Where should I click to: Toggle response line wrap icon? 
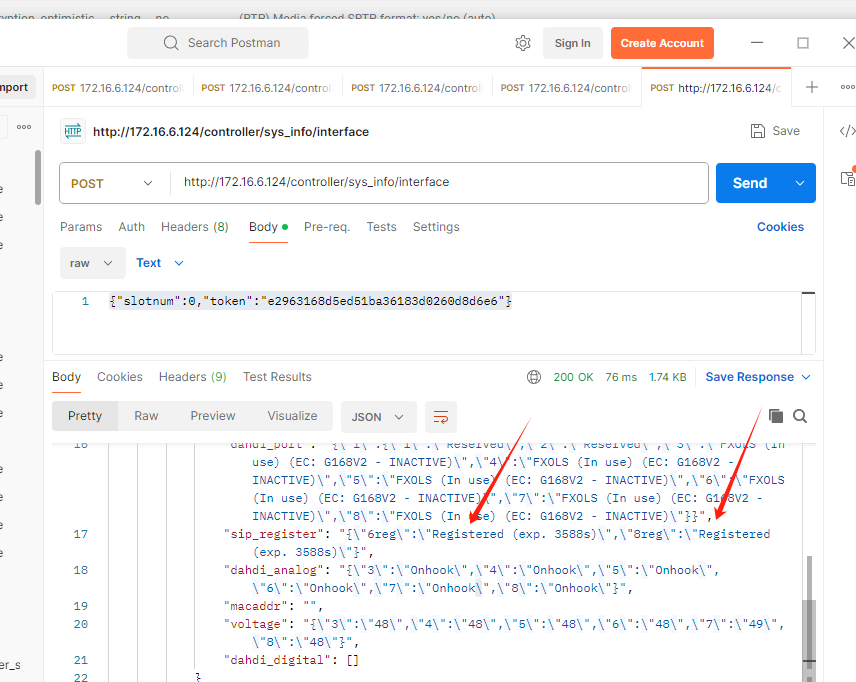(441, 417)
